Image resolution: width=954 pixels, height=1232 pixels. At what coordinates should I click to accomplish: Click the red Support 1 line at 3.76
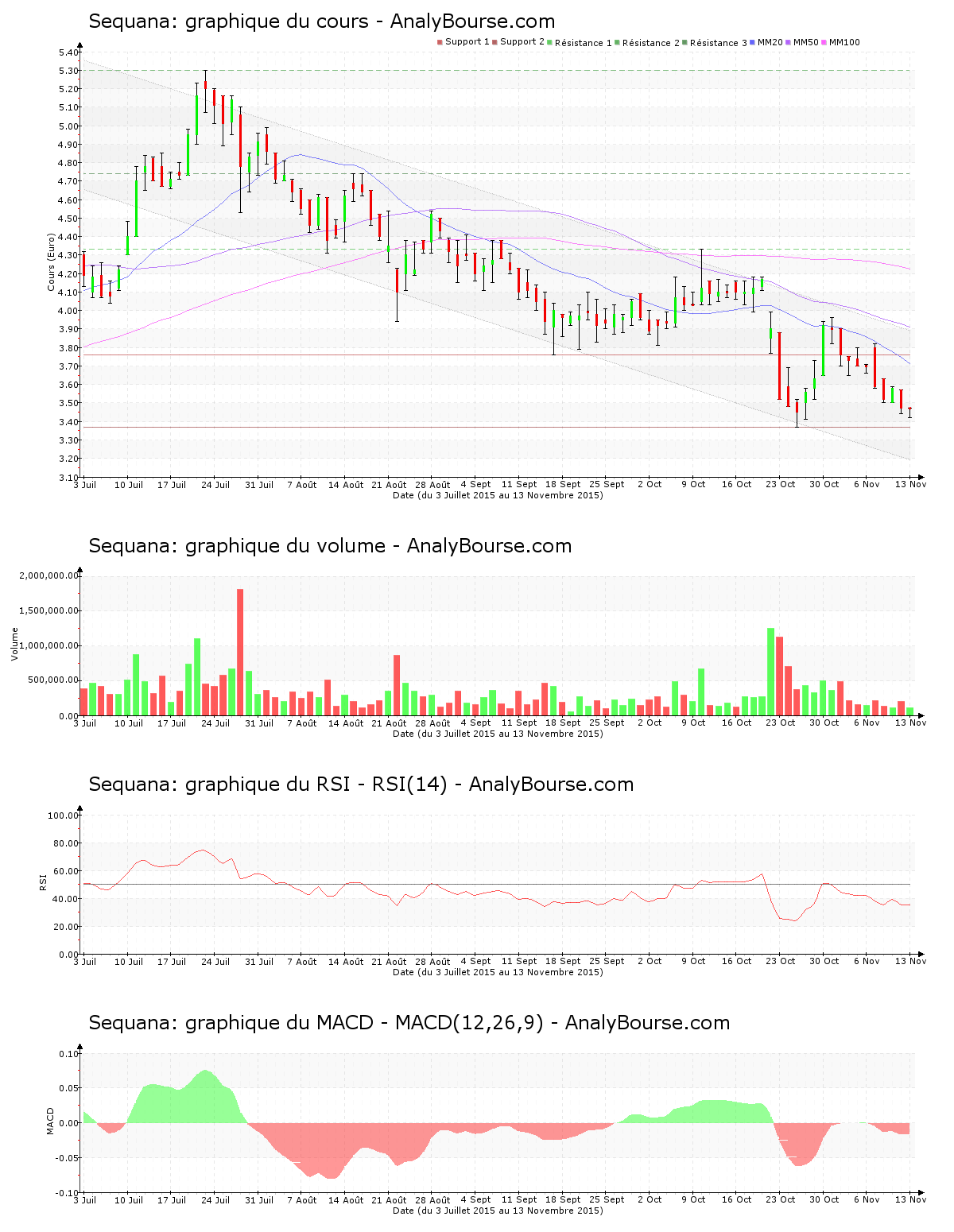tap(497, 354)
